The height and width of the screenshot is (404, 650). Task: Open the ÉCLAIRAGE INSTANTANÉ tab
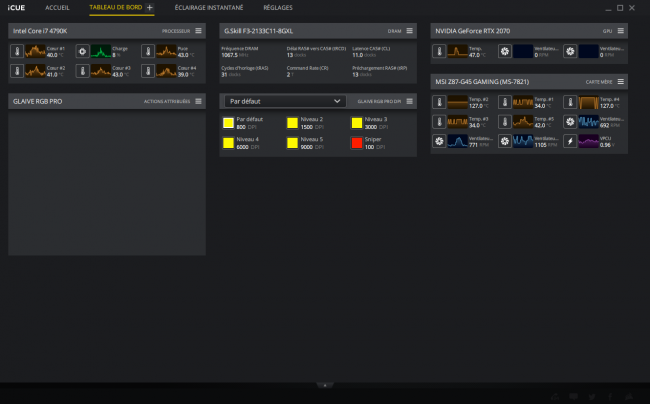click(x=209, y=7)
